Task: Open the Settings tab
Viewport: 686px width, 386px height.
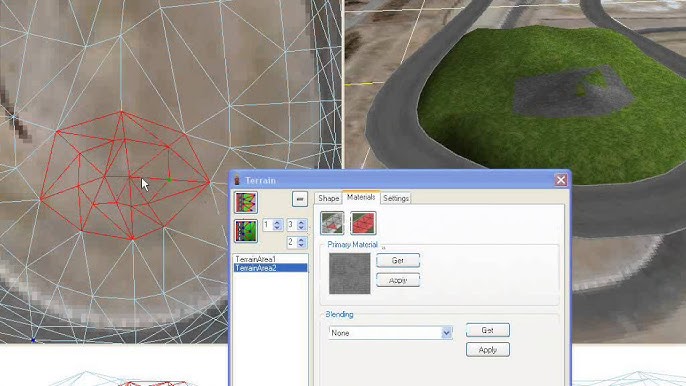Action: coord(396,198)
